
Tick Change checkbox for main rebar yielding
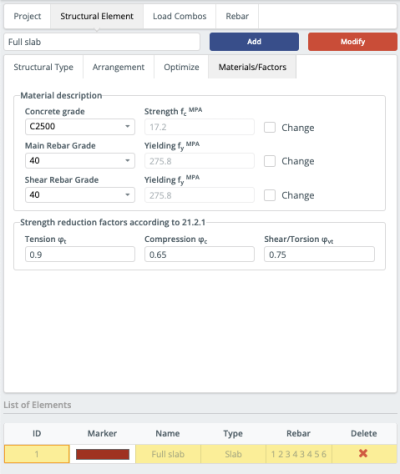(270, 161)
